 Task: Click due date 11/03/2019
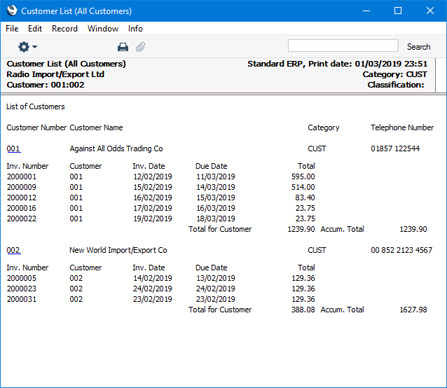point(216,177)
